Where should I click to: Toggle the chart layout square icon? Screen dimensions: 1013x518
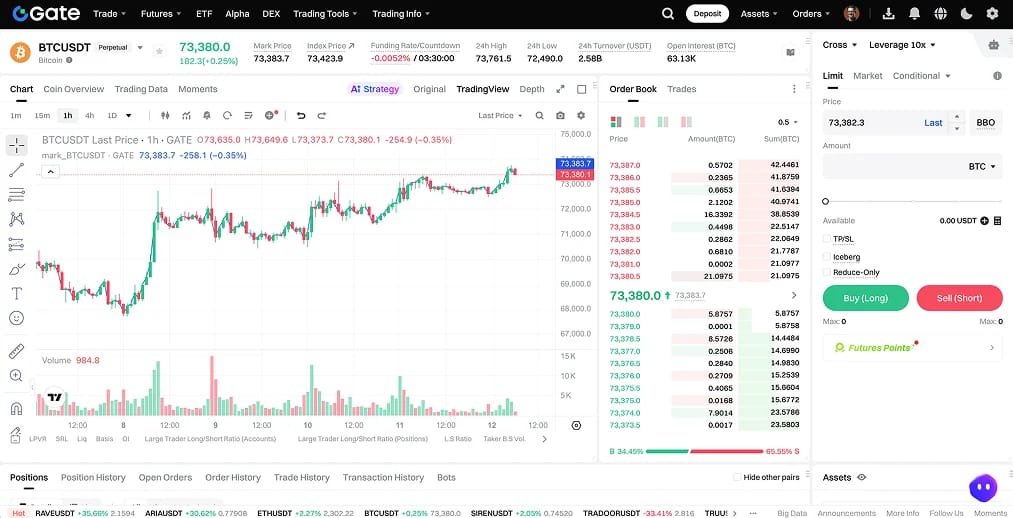[581, 89]
